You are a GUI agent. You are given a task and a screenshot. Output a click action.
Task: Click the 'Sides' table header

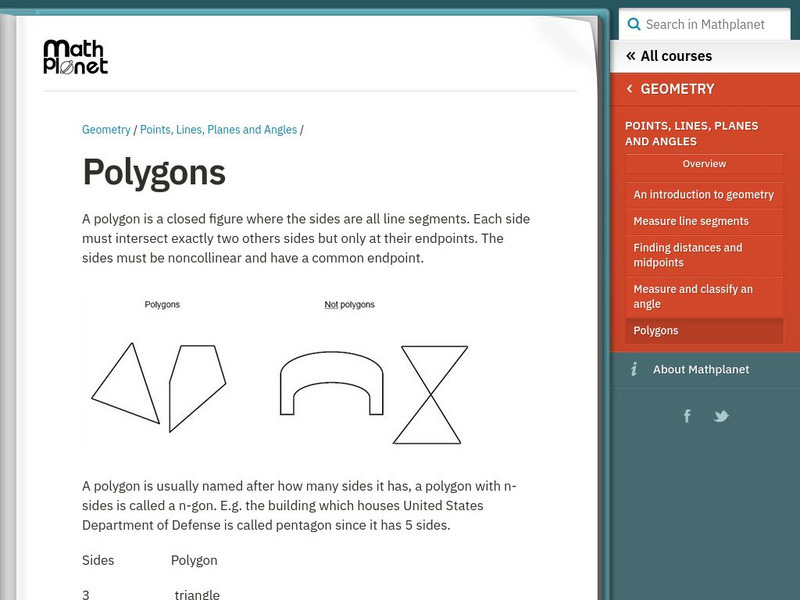[98, 560]
